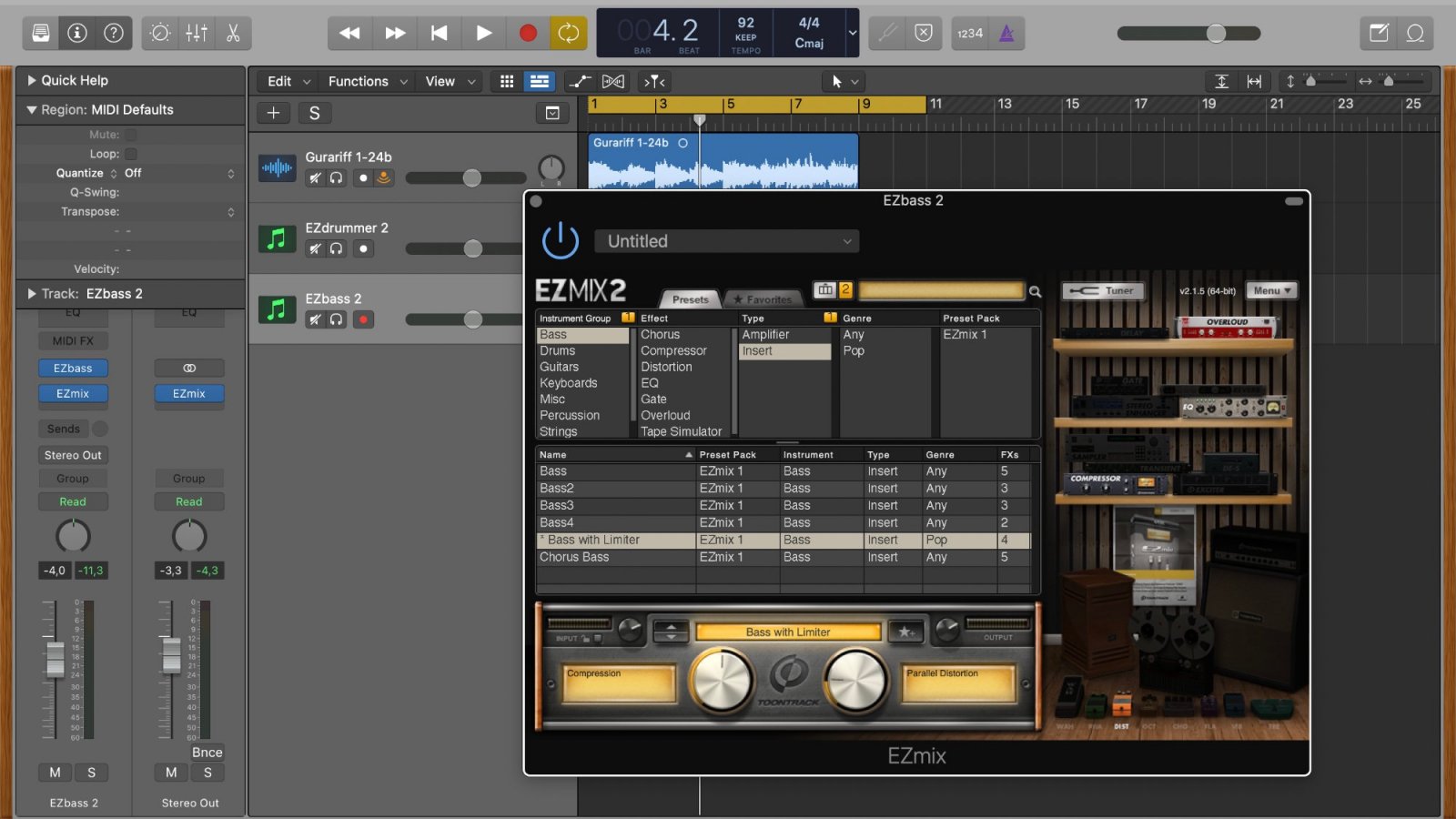Click the search magnifier in EZmix
The image size is (1456, 819).
coord(1035,291)
